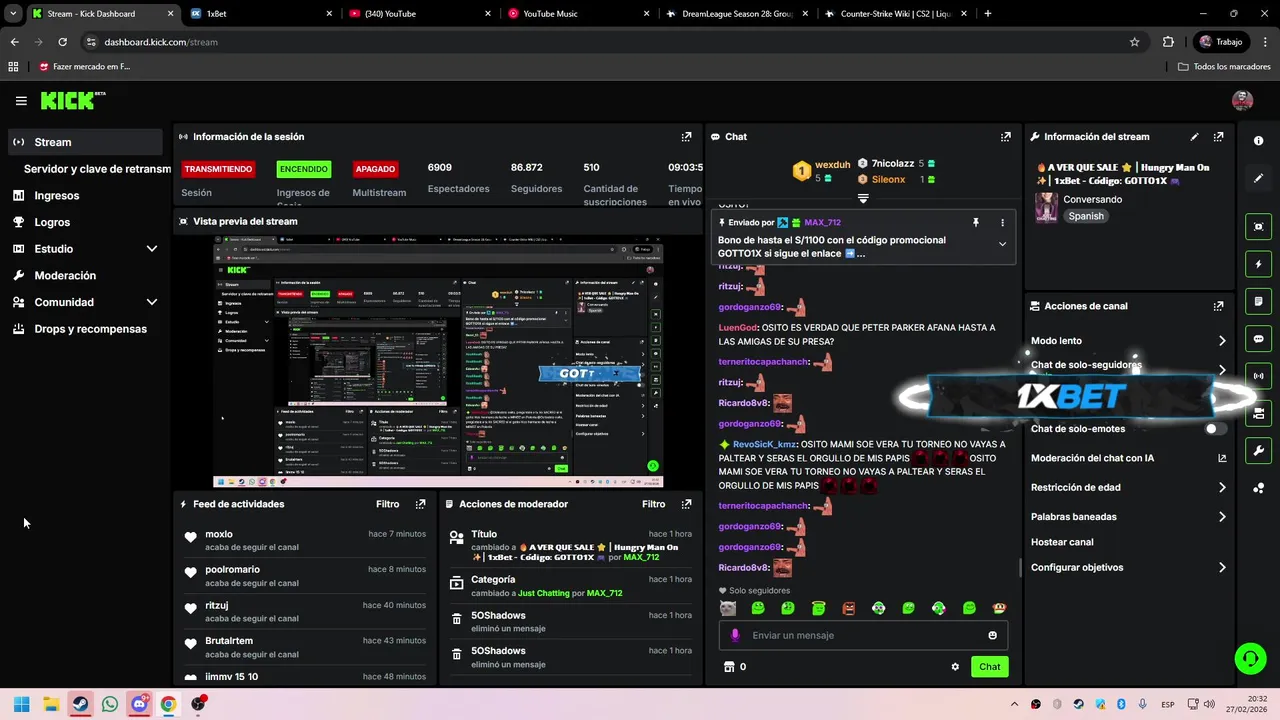Pop out the Información del stream panel
The width and height of the screenshot is (1280, 720).
[x=1218, y=137]
